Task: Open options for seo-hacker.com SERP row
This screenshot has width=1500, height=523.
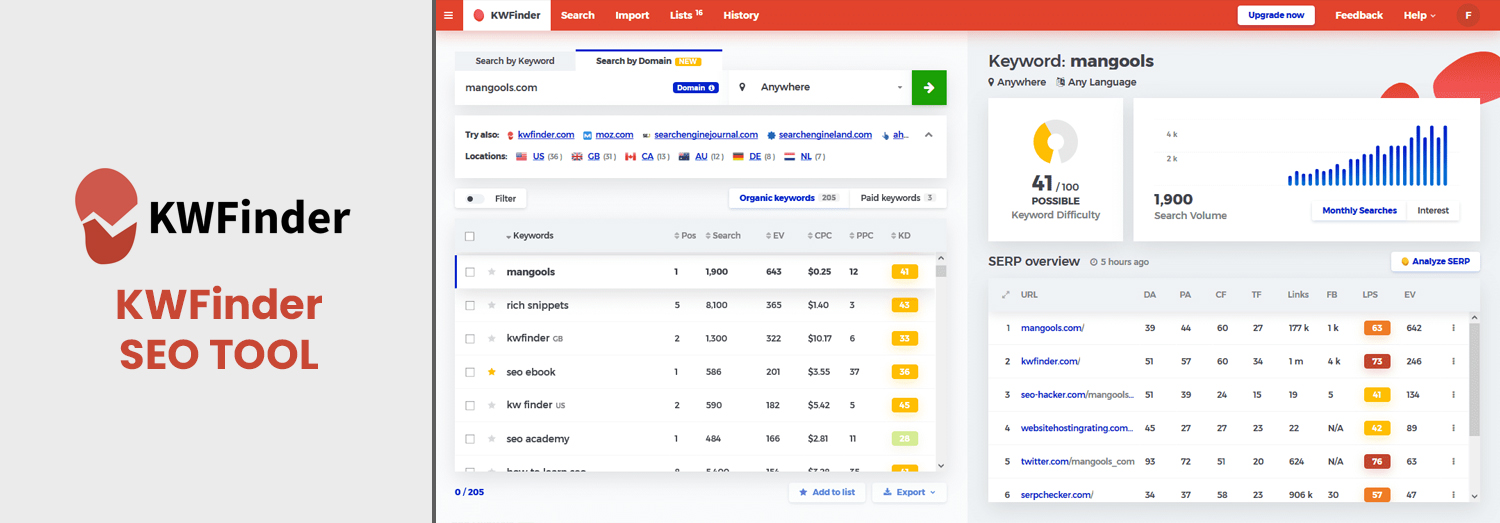Action: click(1453, 394)
